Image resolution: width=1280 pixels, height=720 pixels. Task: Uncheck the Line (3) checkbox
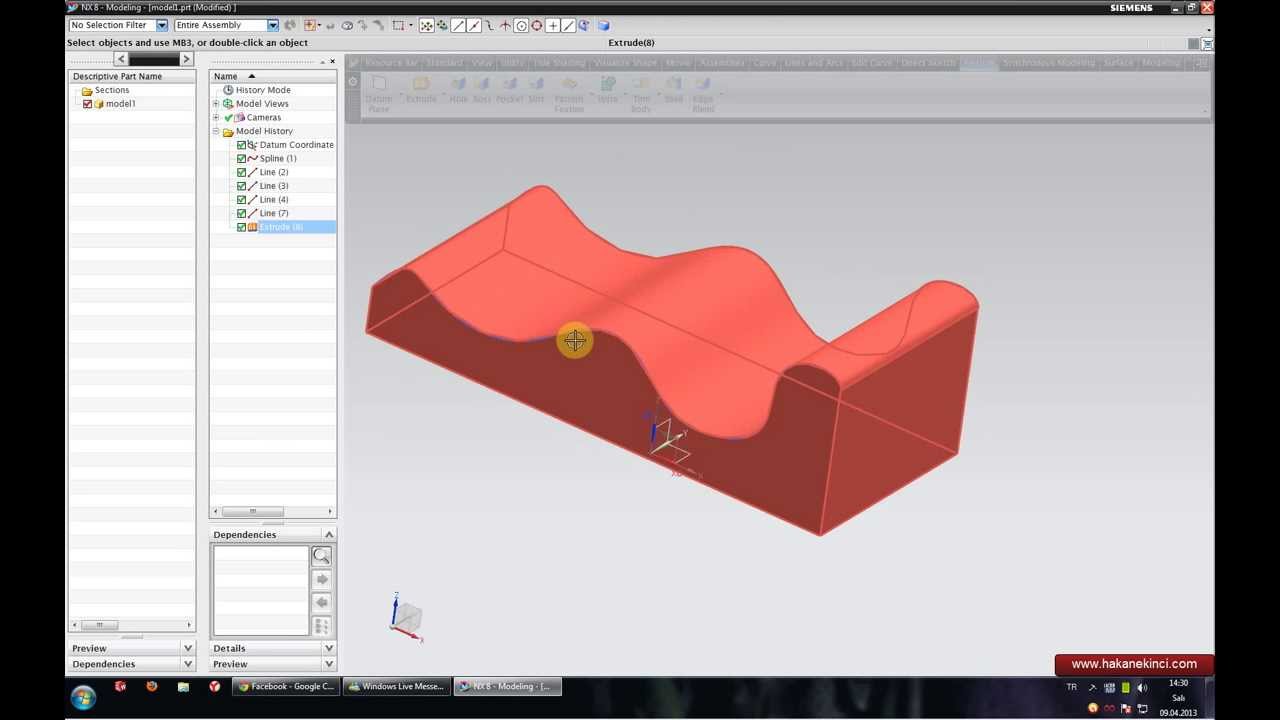[x=241, y=186]
